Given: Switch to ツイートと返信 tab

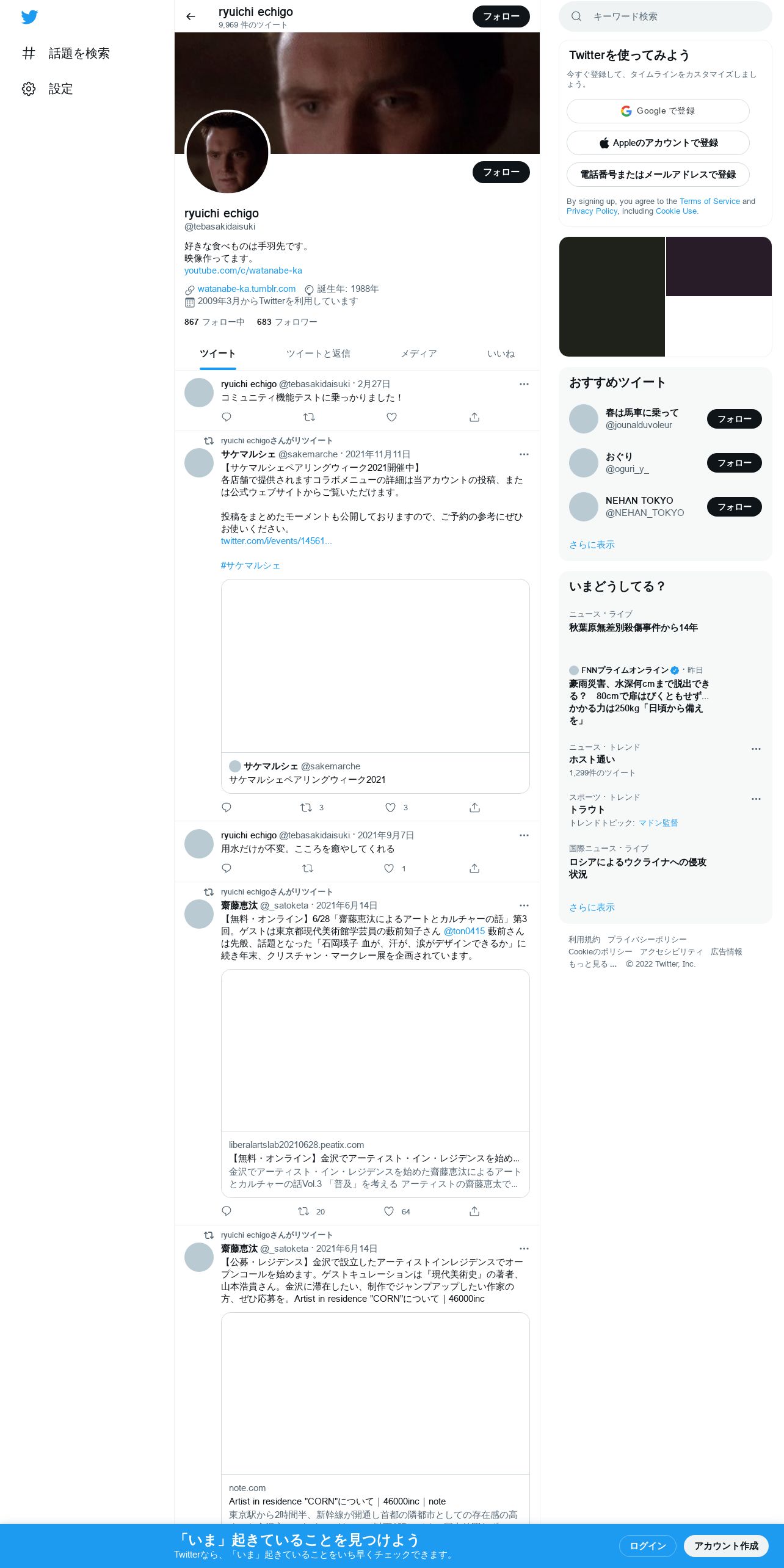Looking at the screenshot, I should [318, 354].
